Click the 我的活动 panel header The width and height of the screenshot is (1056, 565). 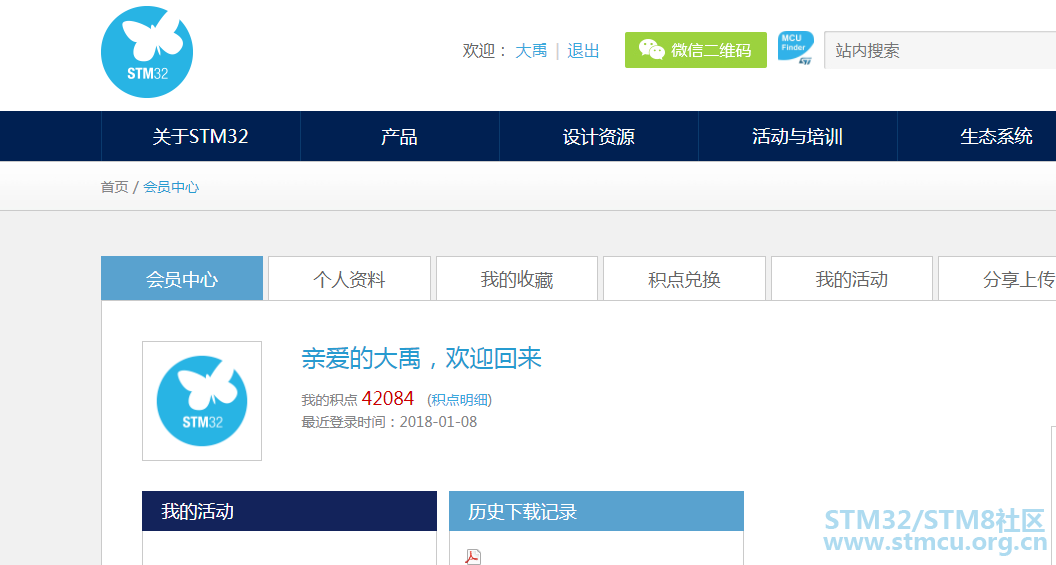coord(290,511)
